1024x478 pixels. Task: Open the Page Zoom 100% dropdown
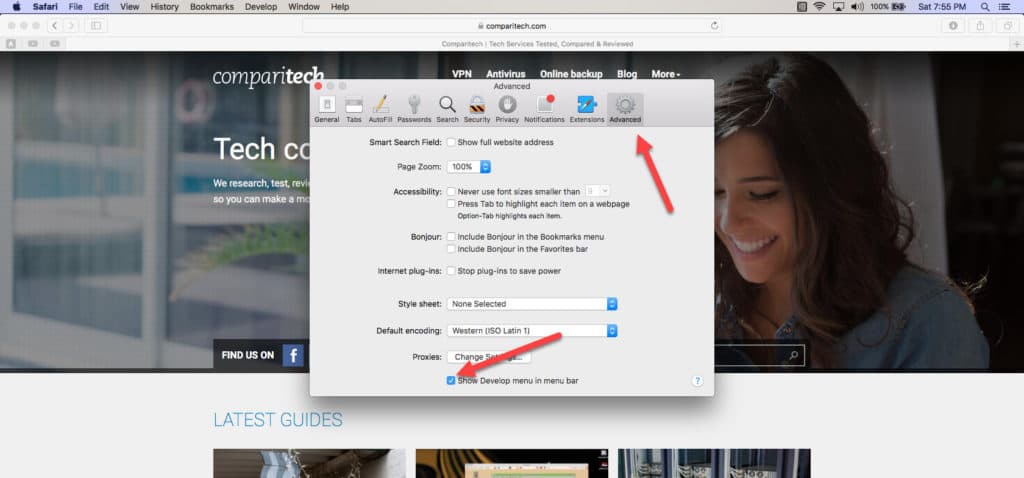point(468,167)
